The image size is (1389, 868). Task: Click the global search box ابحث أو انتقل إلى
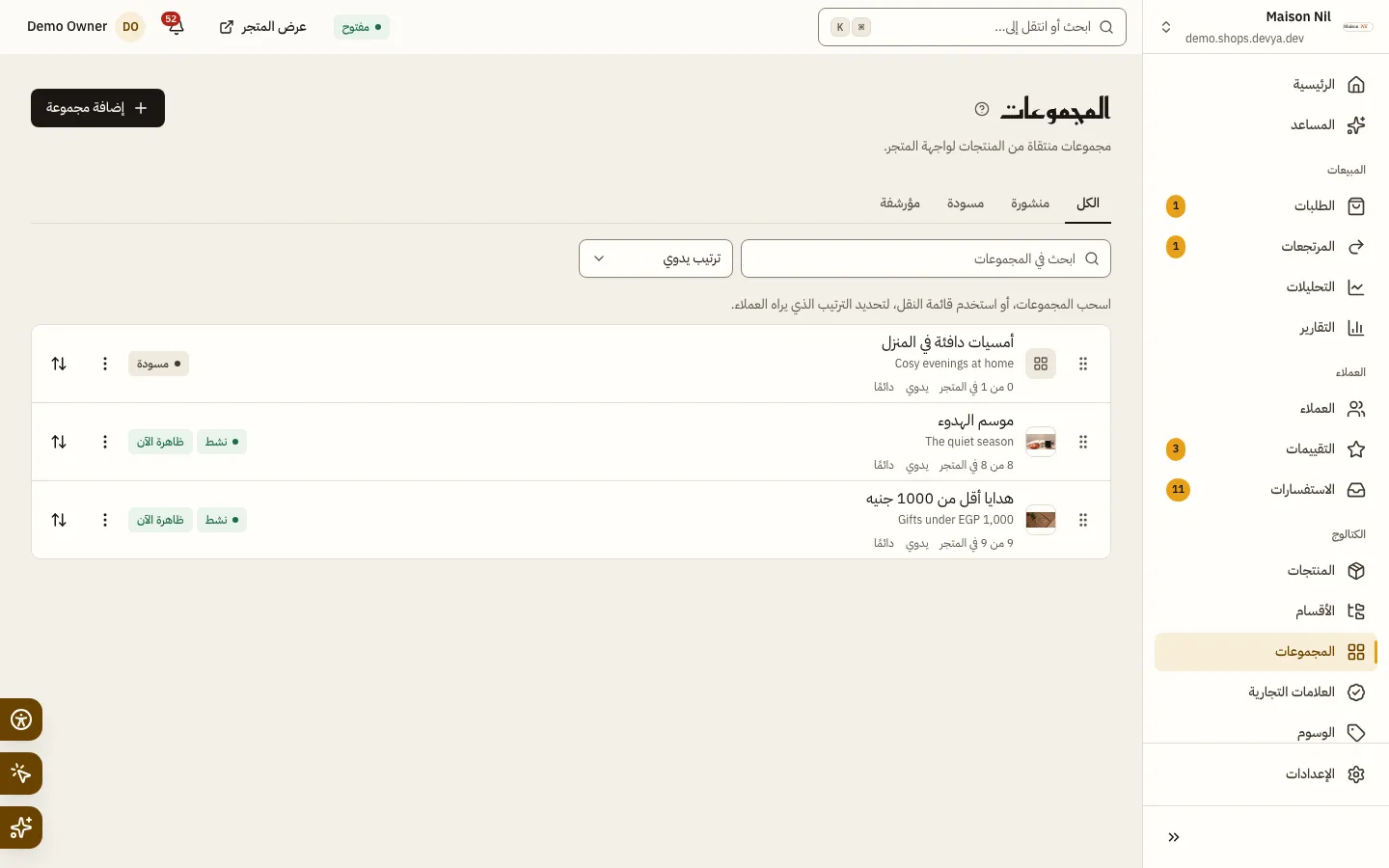(972, 27)
